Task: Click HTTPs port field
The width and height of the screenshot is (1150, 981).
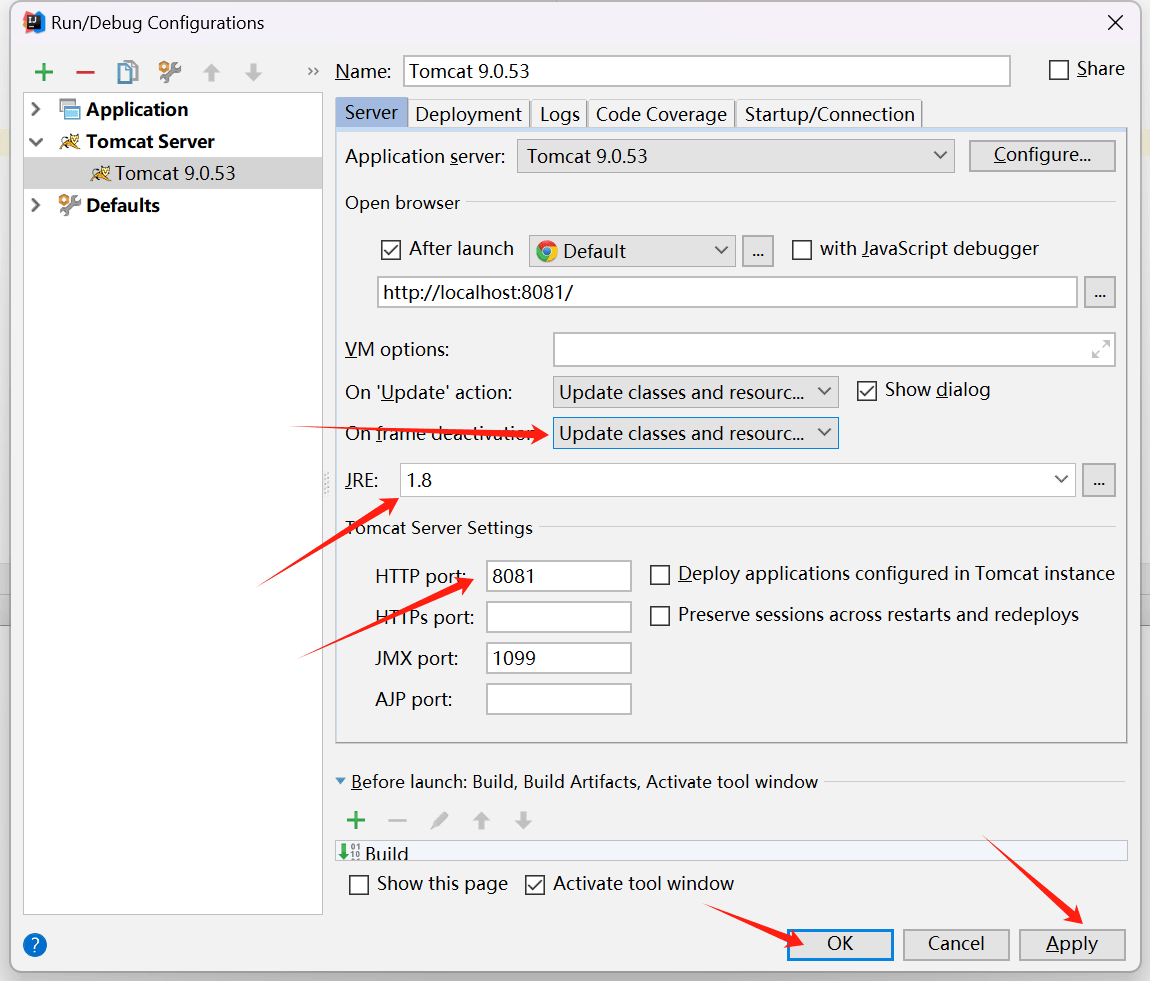Action: 558,617
